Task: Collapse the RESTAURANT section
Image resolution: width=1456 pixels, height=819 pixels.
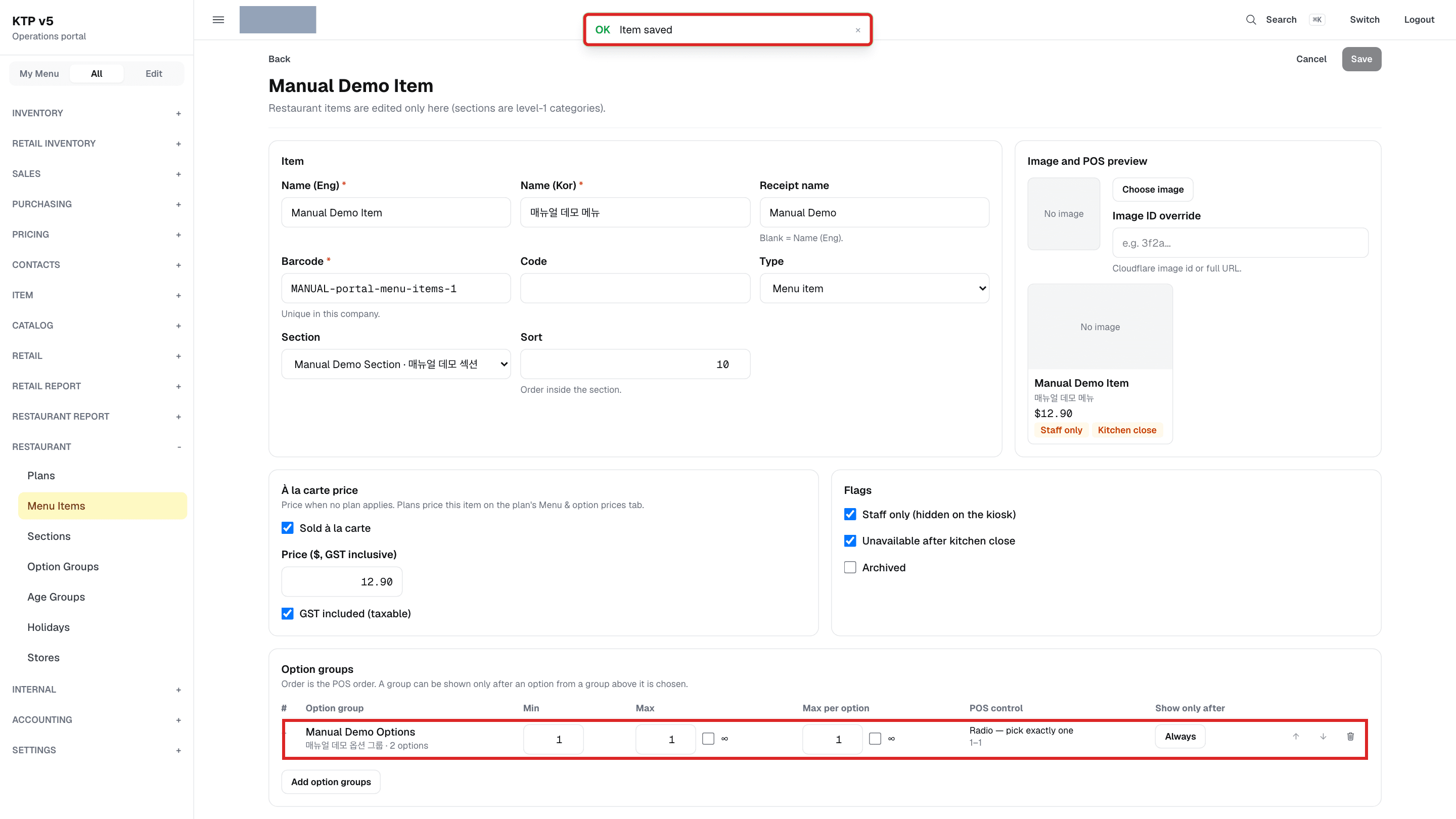Action: point(96,446)
